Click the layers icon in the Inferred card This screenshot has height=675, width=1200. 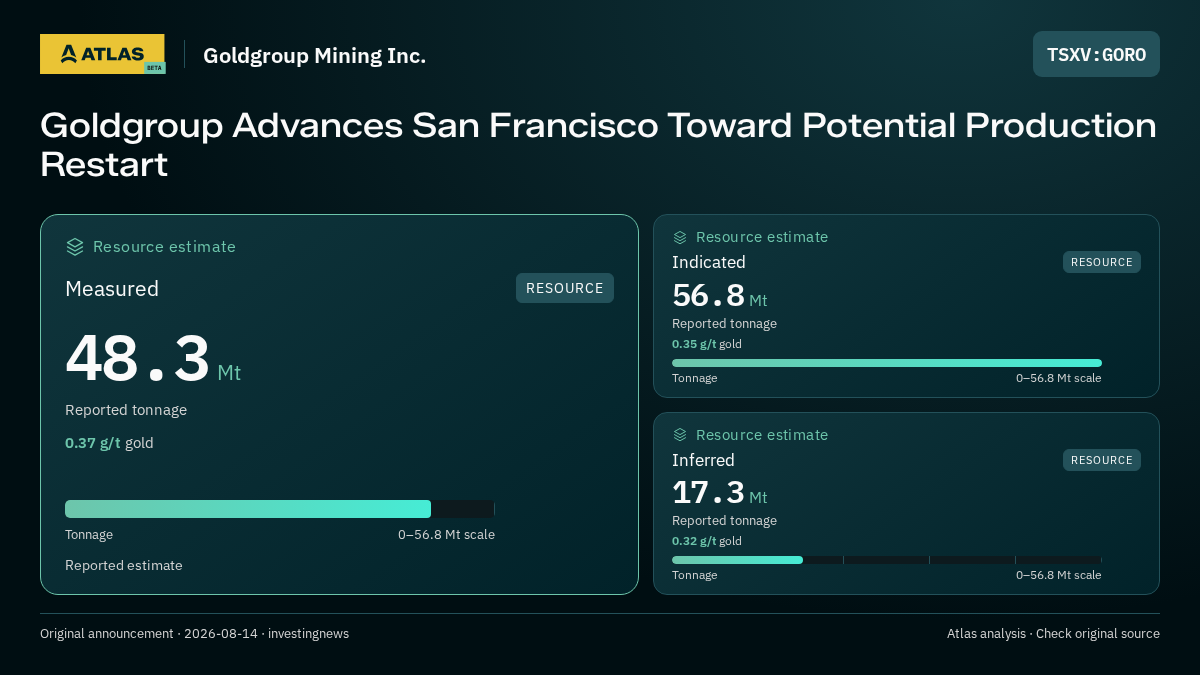(680, 435)
